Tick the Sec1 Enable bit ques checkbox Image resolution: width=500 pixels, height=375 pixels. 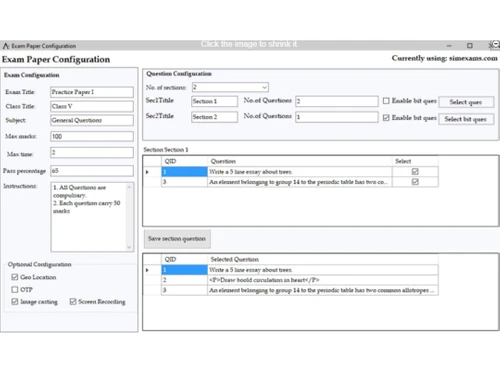(x=386, y=101)
